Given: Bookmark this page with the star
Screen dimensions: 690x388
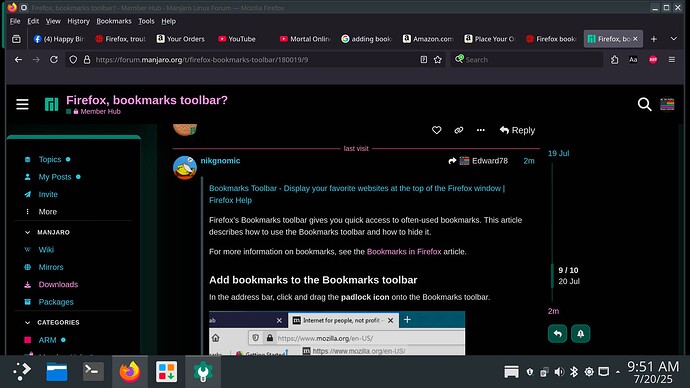Looking at the screenshot, I should 437,59.
